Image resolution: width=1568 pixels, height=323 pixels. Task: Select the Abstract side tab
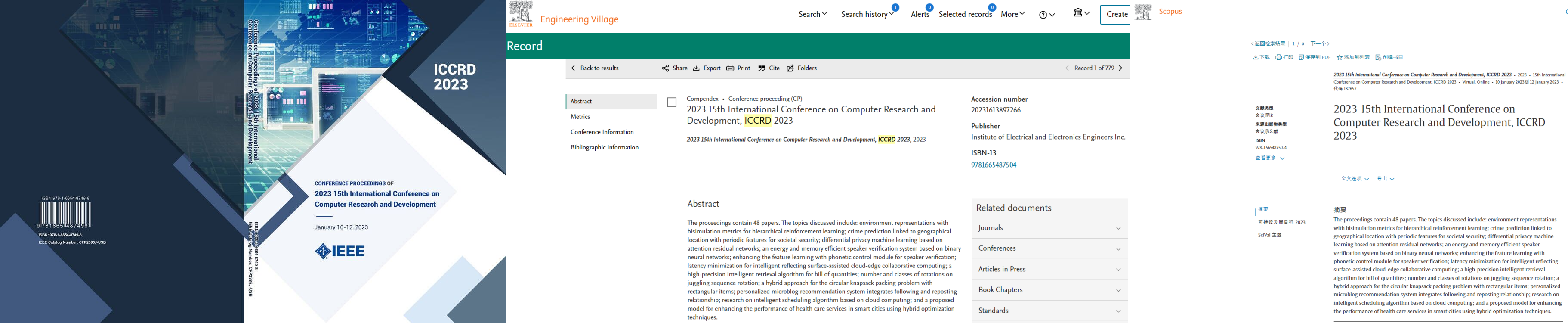point(612,102)
